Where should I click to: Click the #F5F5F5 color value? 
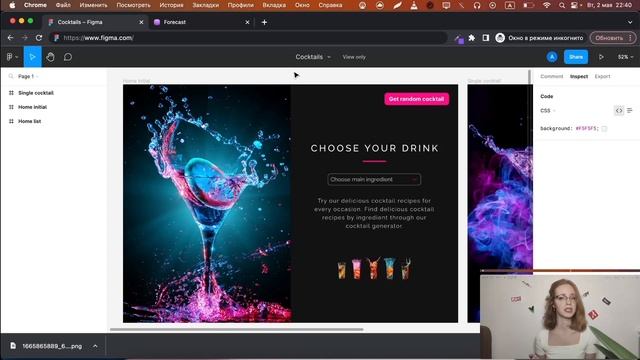pyautogui.click(x=587, y=129)
